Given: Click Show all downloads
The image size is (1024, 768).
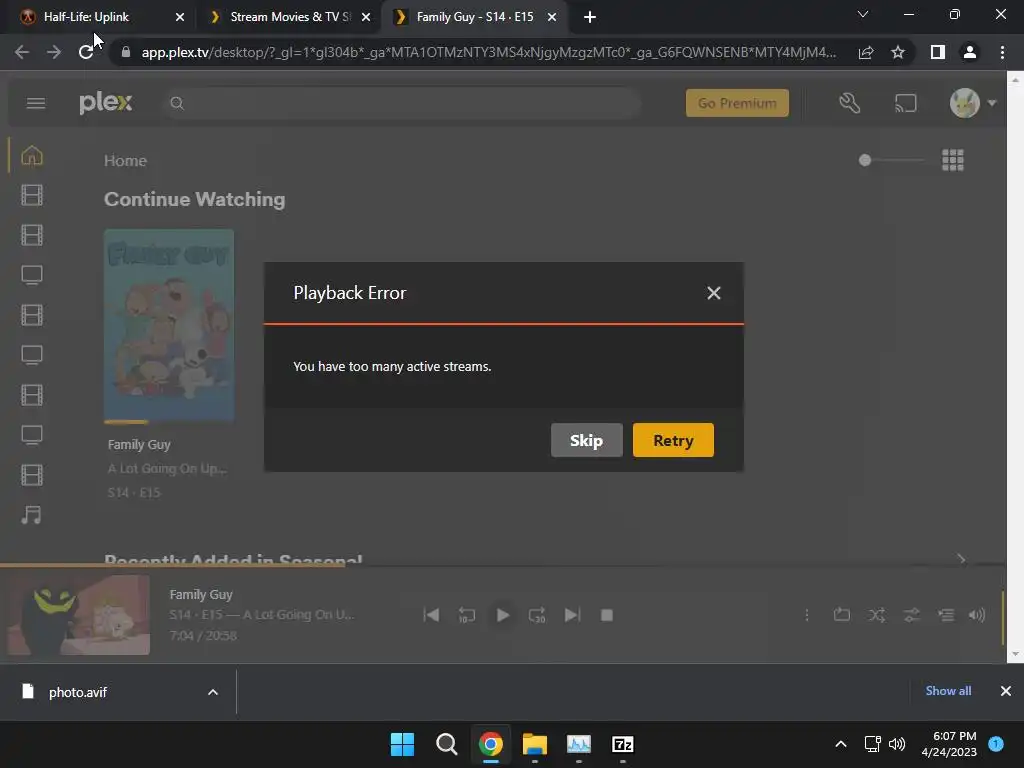Looking at the screenshot, I should click(948, 691).
